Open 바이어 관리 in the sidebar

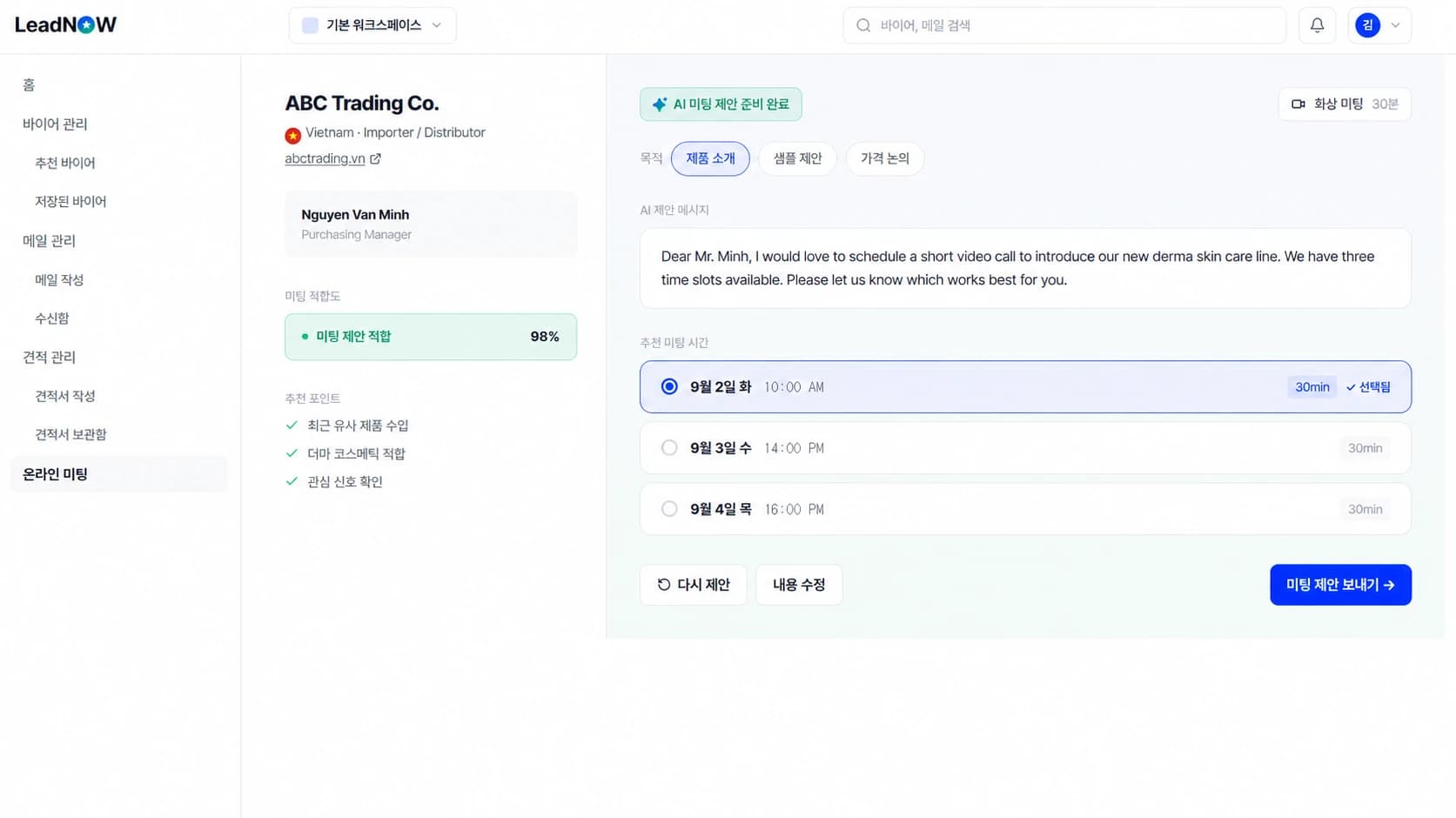55,124
